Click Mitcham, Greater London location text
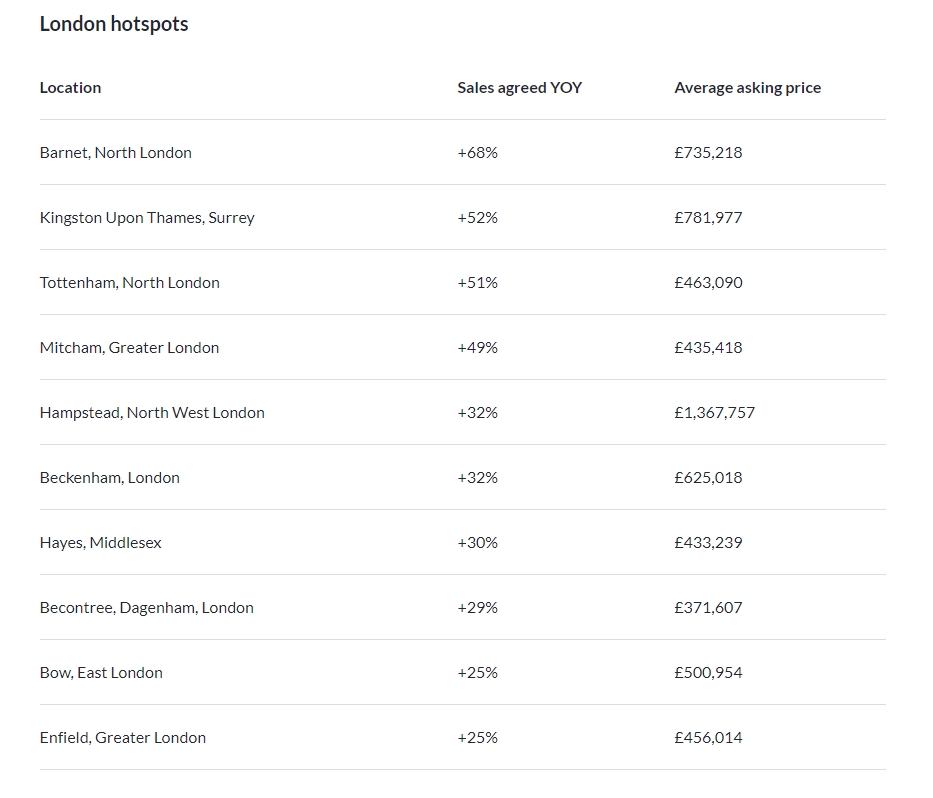The height and width of the screenshot is (798, 933). 129,348
